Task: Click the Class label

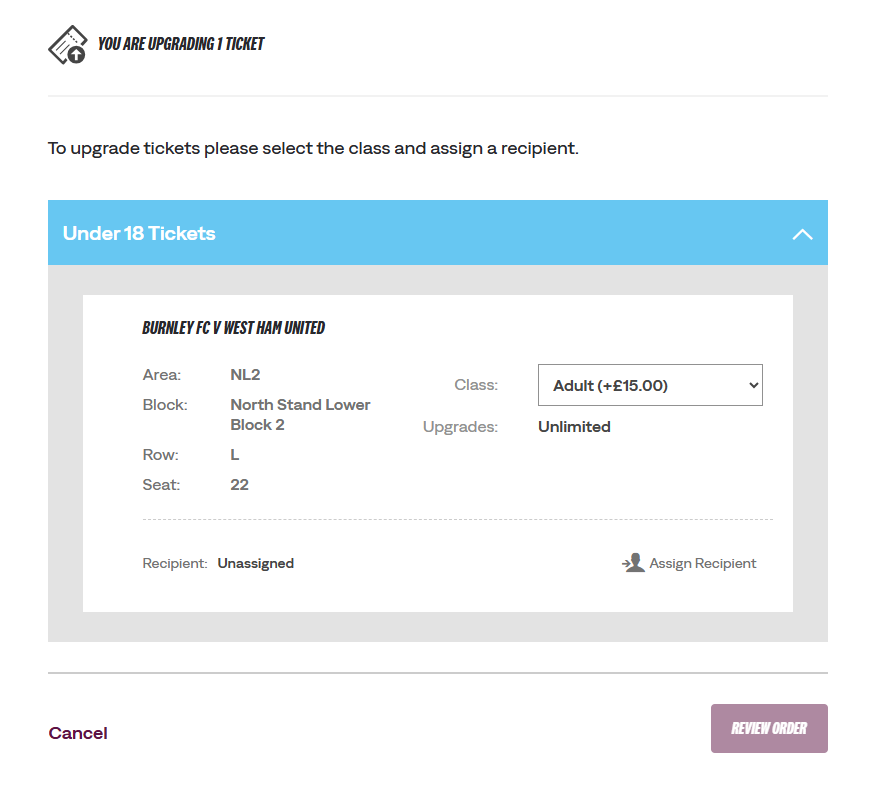Action: pyautogui.click(x=476, y=385)
